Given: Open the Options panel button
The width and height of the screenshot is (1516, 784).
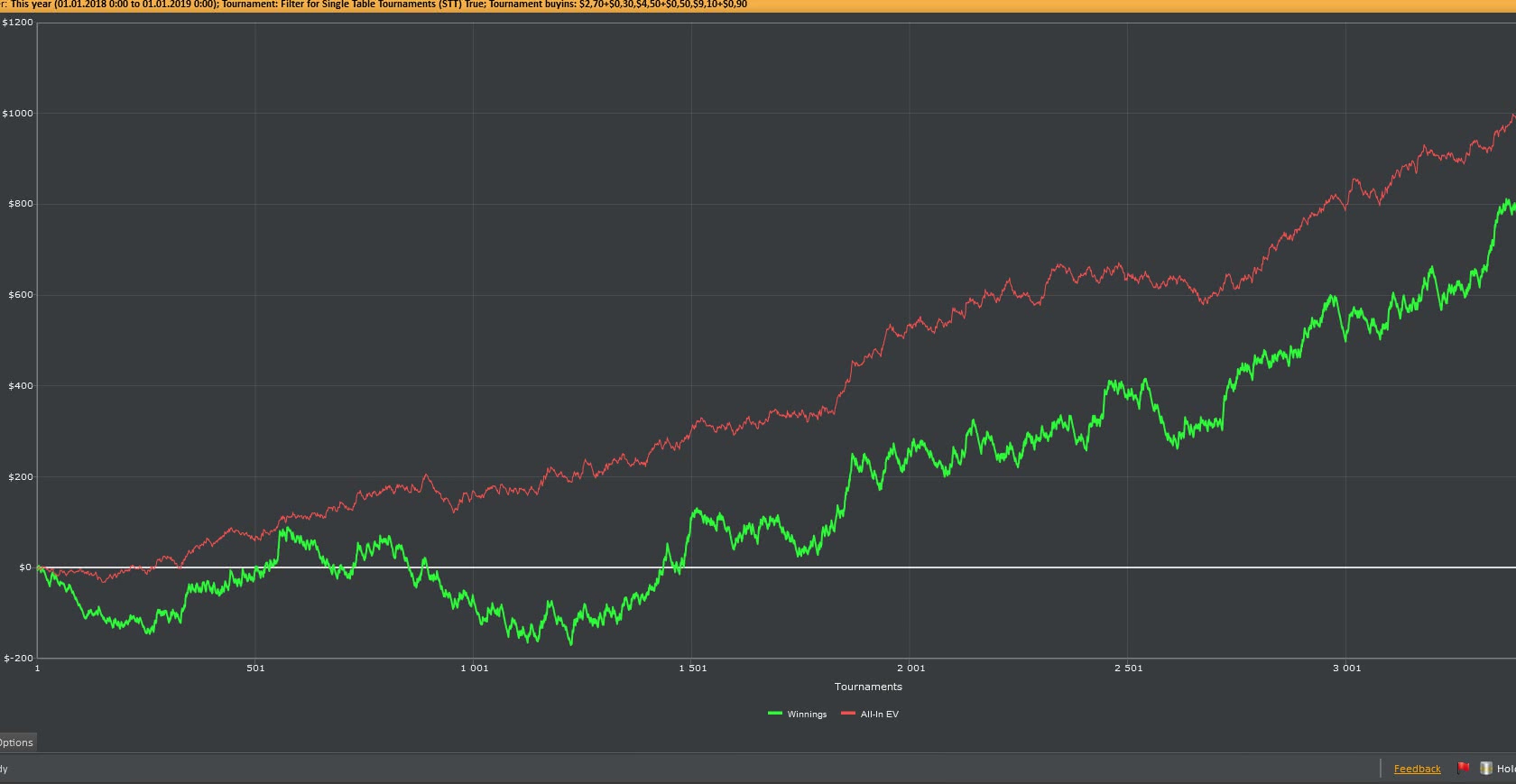Looking at the screenshot, I should [x=16, y=742].
